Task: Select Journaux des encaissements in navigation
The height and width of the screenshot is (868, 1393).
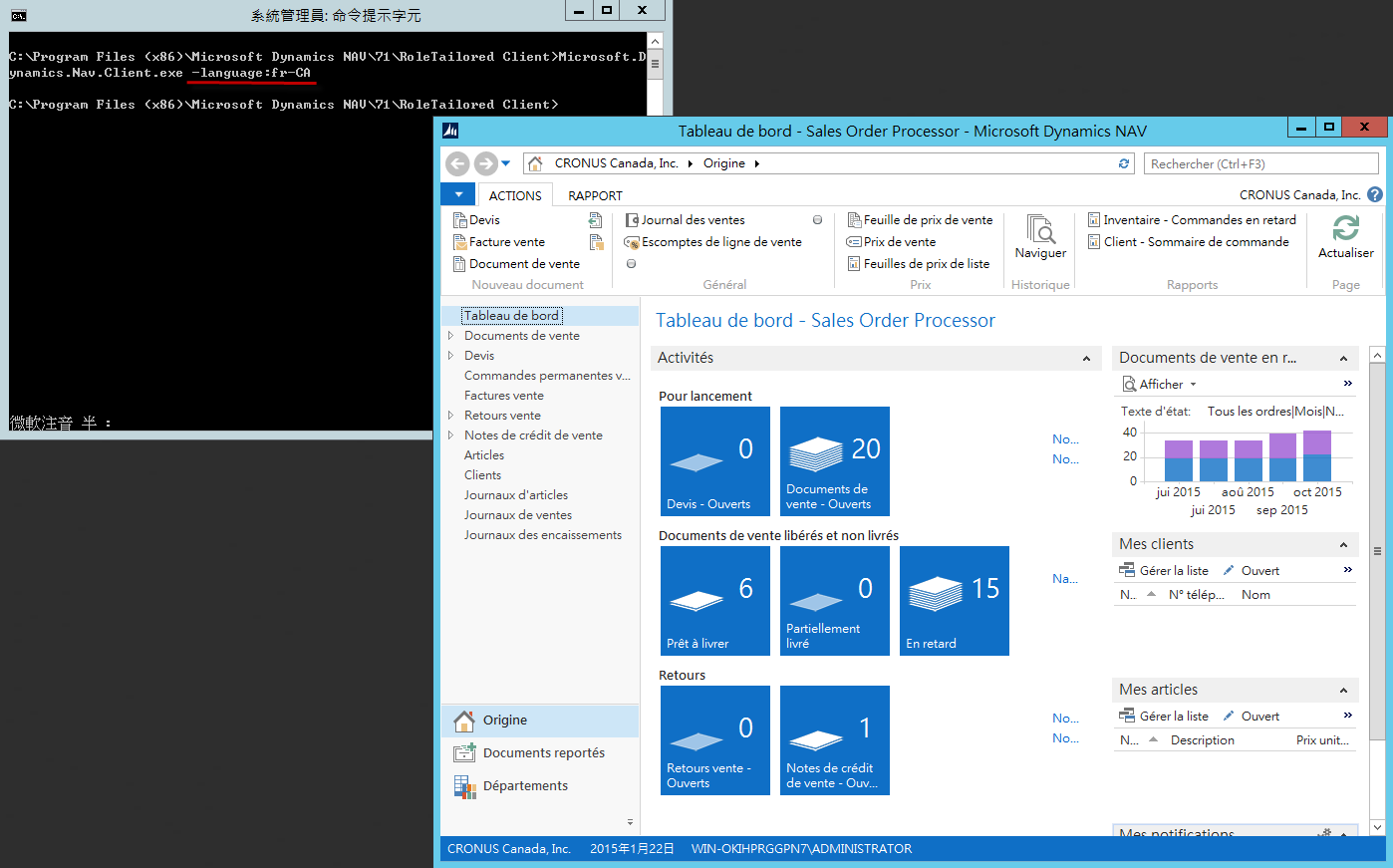Action: [x=543, y=535]
